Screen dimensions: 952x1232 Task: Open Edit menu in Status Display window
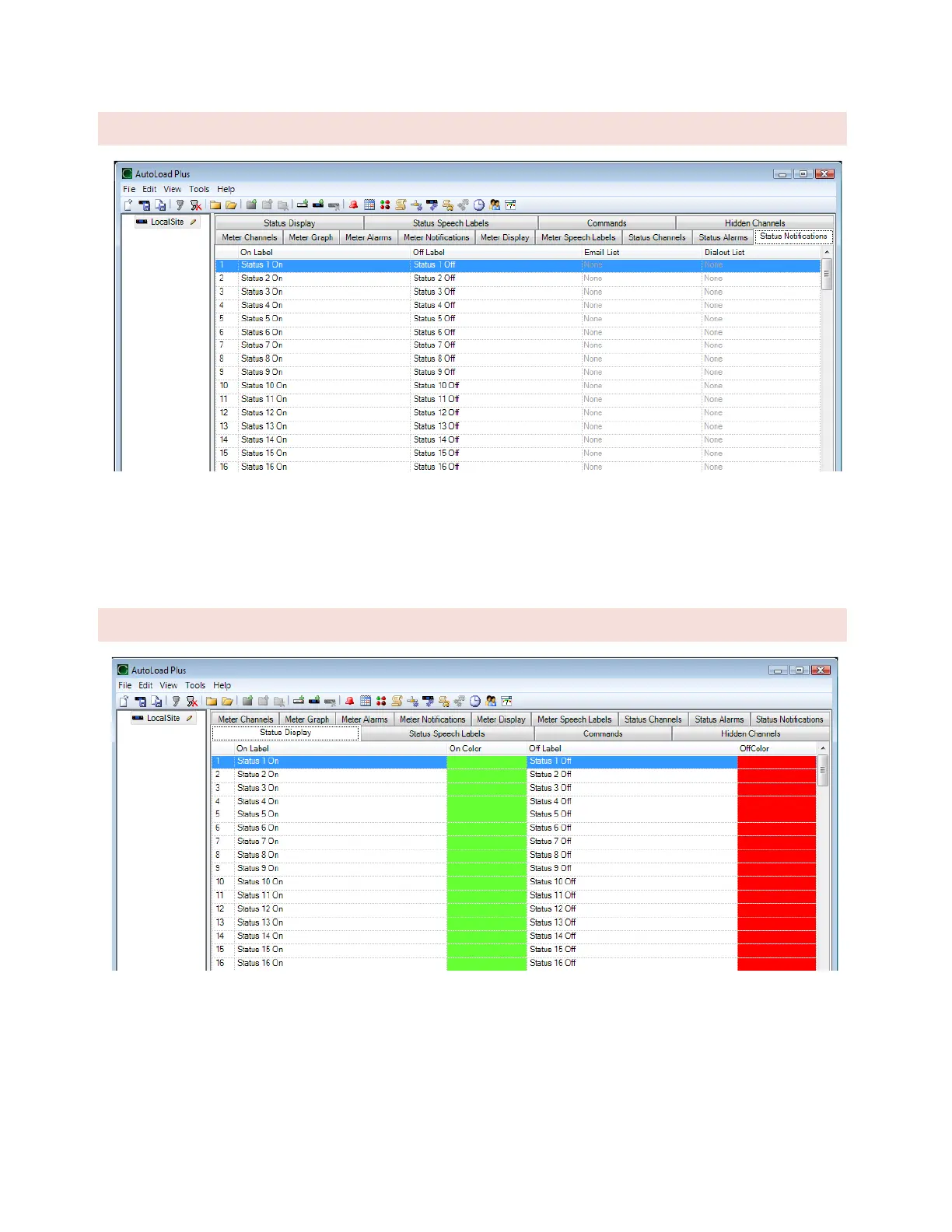point(145,685)
